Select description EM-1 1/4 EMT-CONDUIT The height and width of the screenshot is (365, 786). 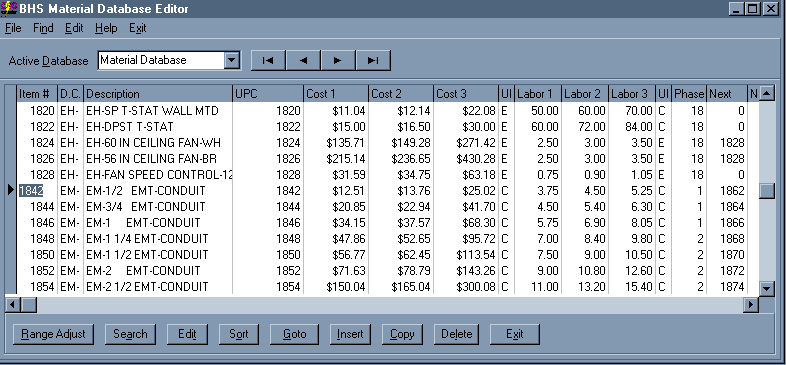pos(147,239)
